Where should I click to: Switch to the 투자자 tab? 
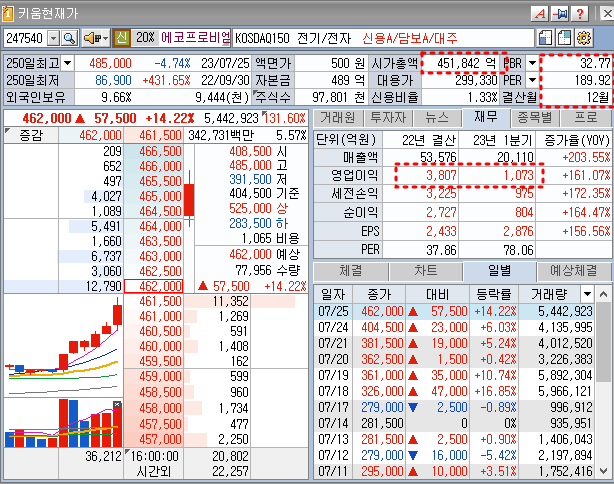coord(388,117)
